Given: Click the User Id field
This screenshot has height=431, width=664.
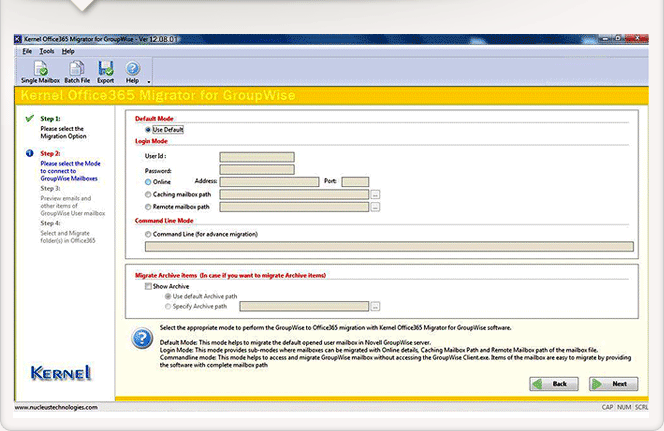Looking at the screenshot, I should 257,157.
